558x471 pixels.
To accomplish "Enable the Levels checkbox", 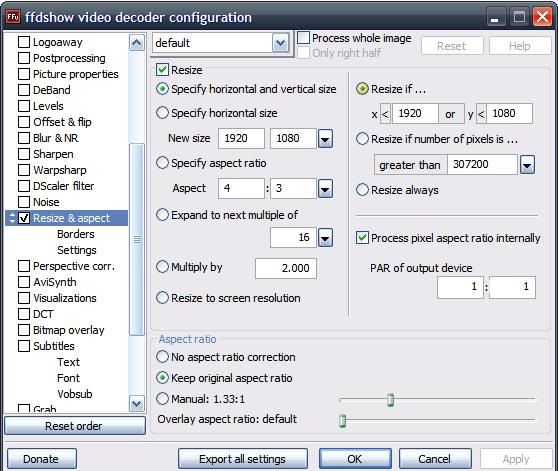I will pos(24,106).
